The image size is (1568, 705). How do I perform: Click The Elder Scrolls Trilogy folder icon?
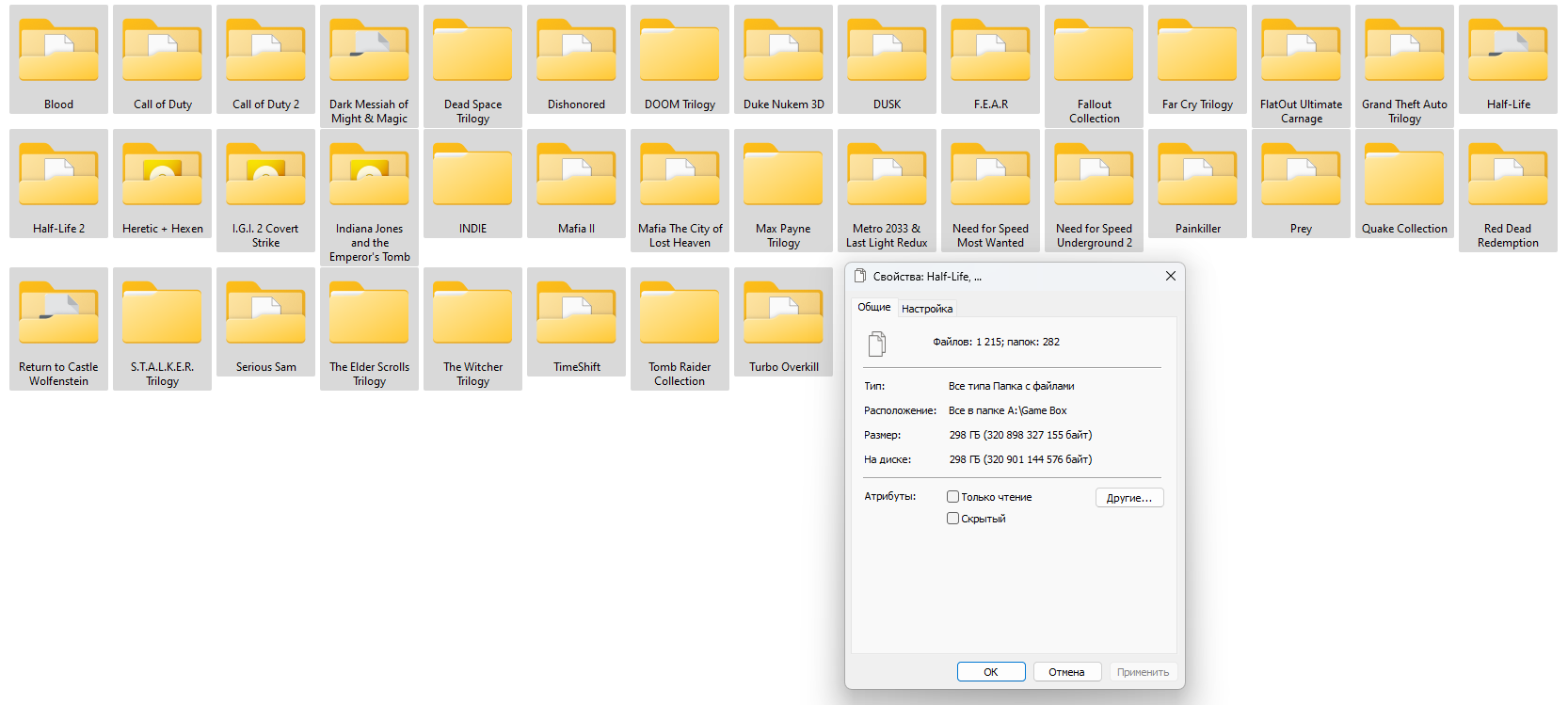click(369, 312)
